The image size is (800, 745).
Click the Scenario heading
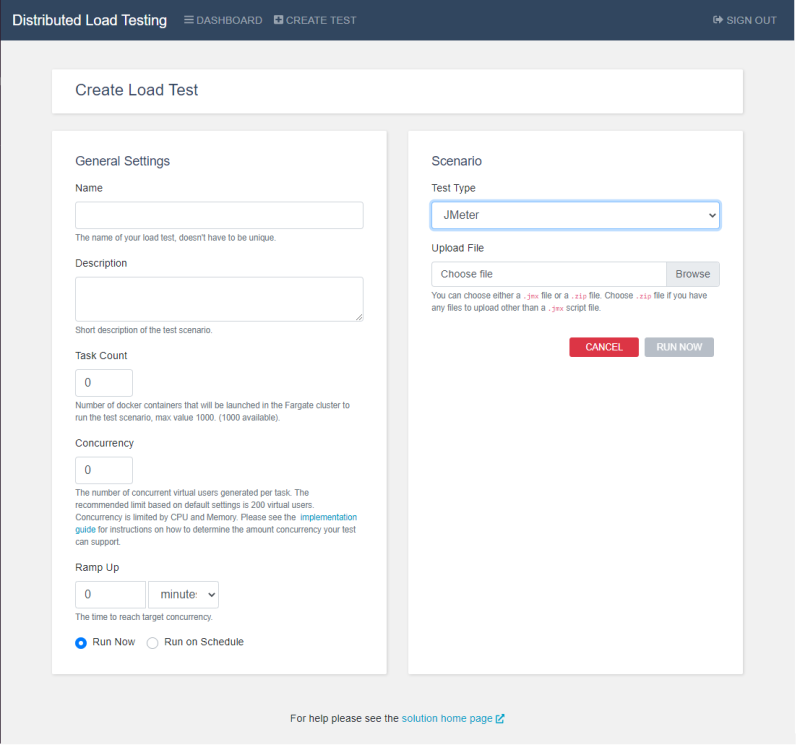click(x=457, y=161)
